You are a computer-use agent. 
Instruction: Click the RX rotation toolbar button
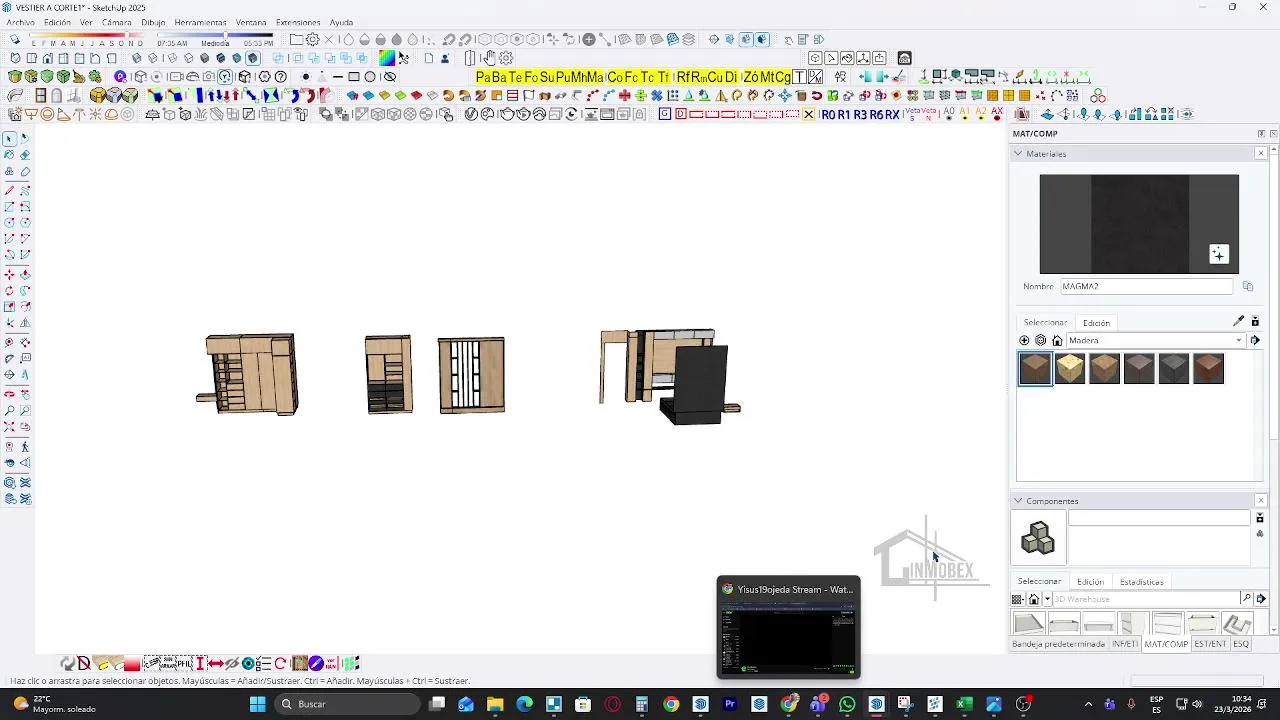pos(892,115)
